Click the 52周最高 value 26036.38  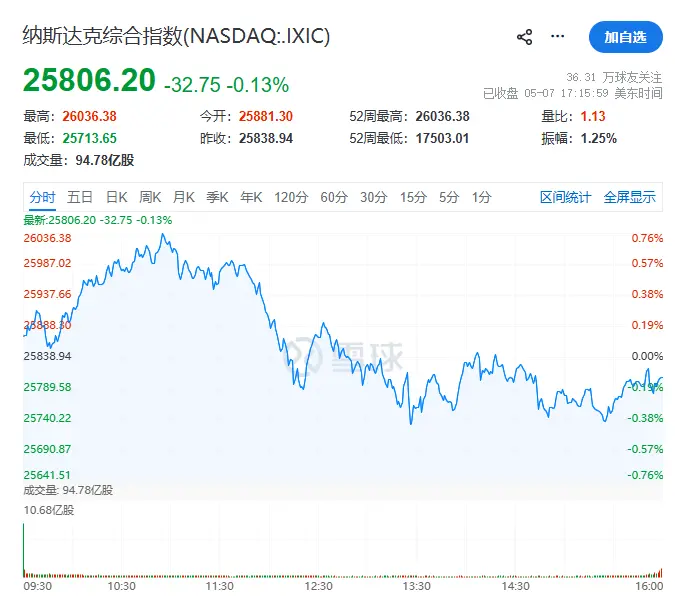click(443, 116)
